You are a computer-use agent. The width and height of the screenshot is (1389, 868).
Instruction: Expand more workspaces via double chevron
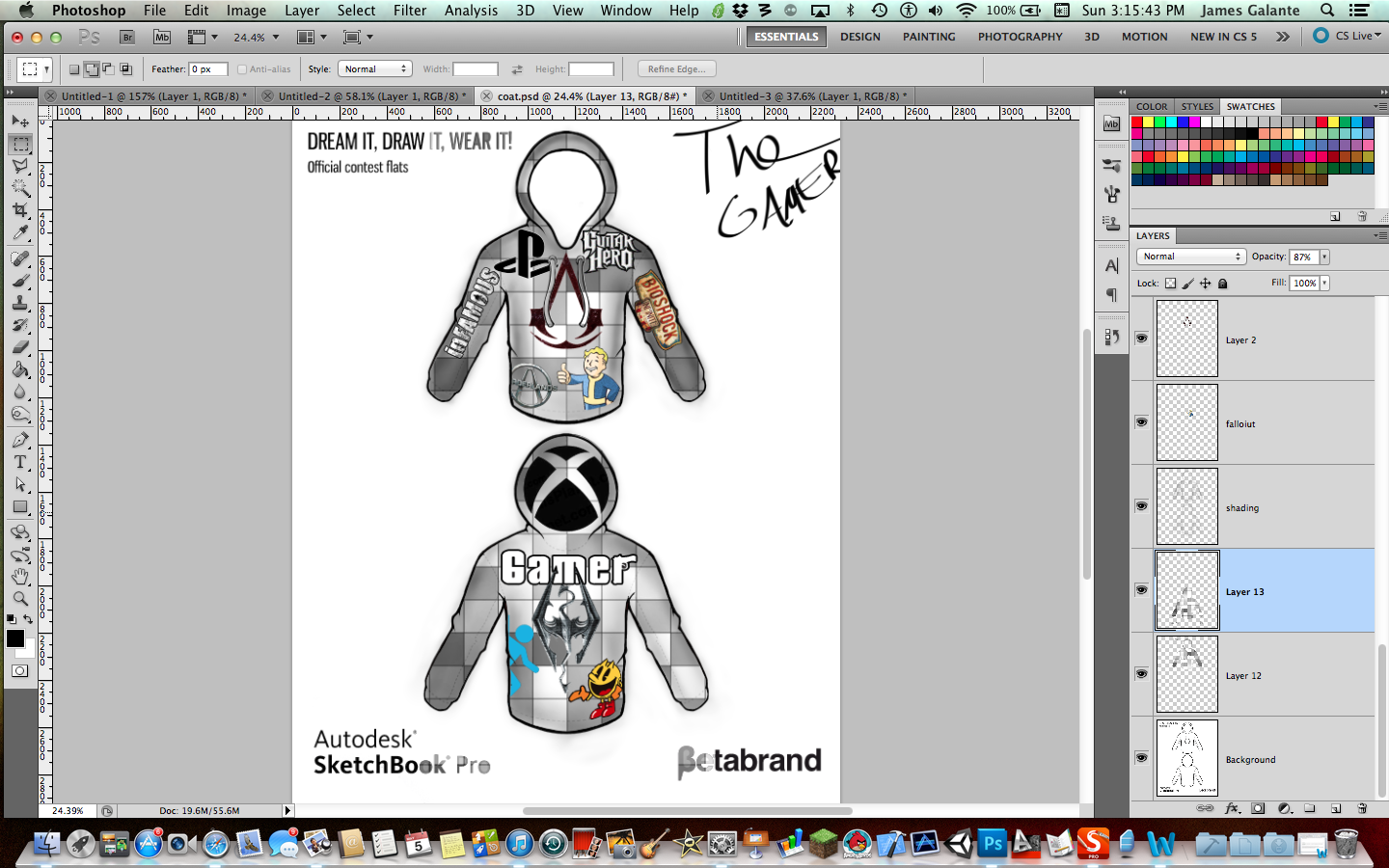coord(1283,37)
